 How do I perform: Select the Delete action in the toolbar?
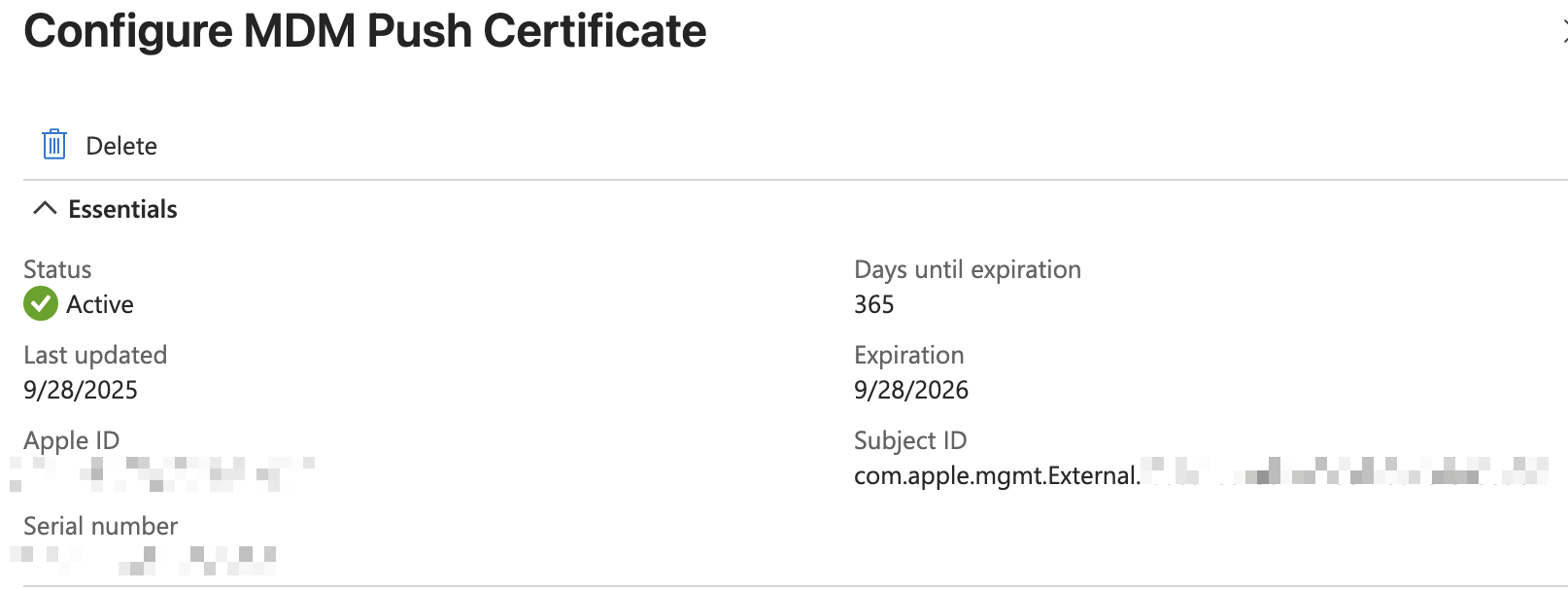pos(121,145)
